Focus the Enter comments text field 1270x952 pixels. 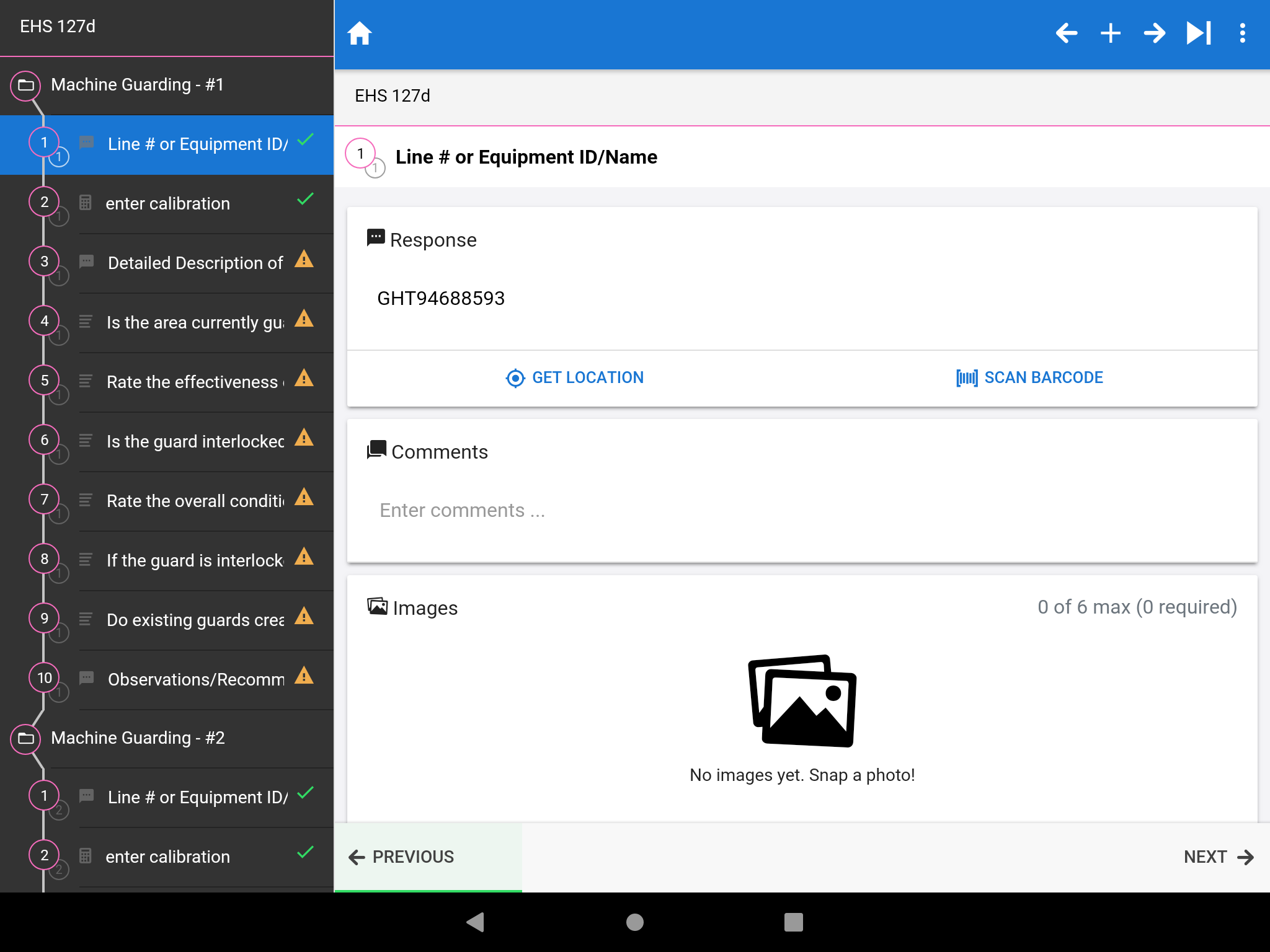pos(802,511)
